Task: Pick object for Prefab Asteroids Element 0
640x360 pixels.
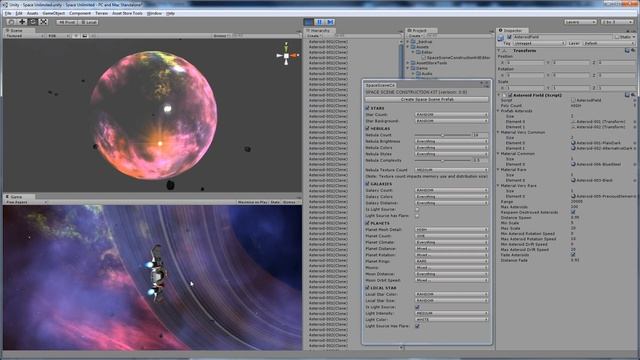Action: (634, 122)
